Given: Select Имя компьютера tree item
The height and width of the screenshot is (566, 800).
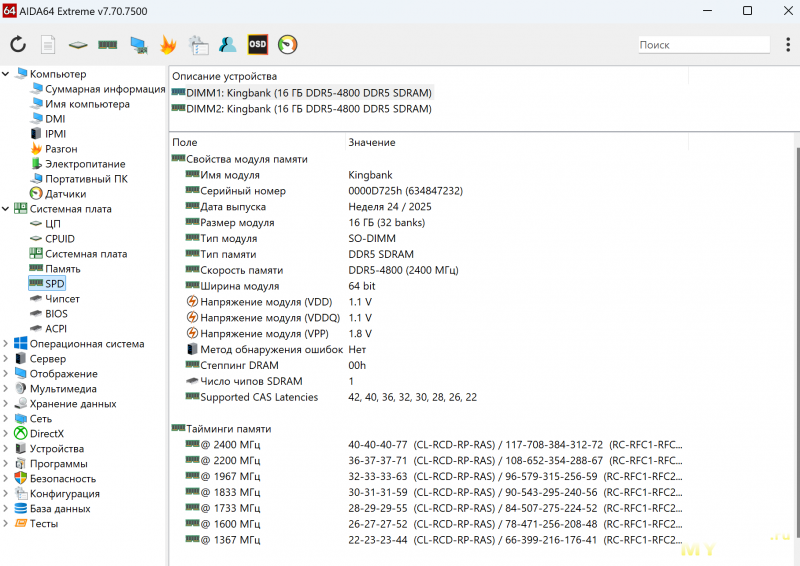Looking at the screenshot, I should [87, 104].
